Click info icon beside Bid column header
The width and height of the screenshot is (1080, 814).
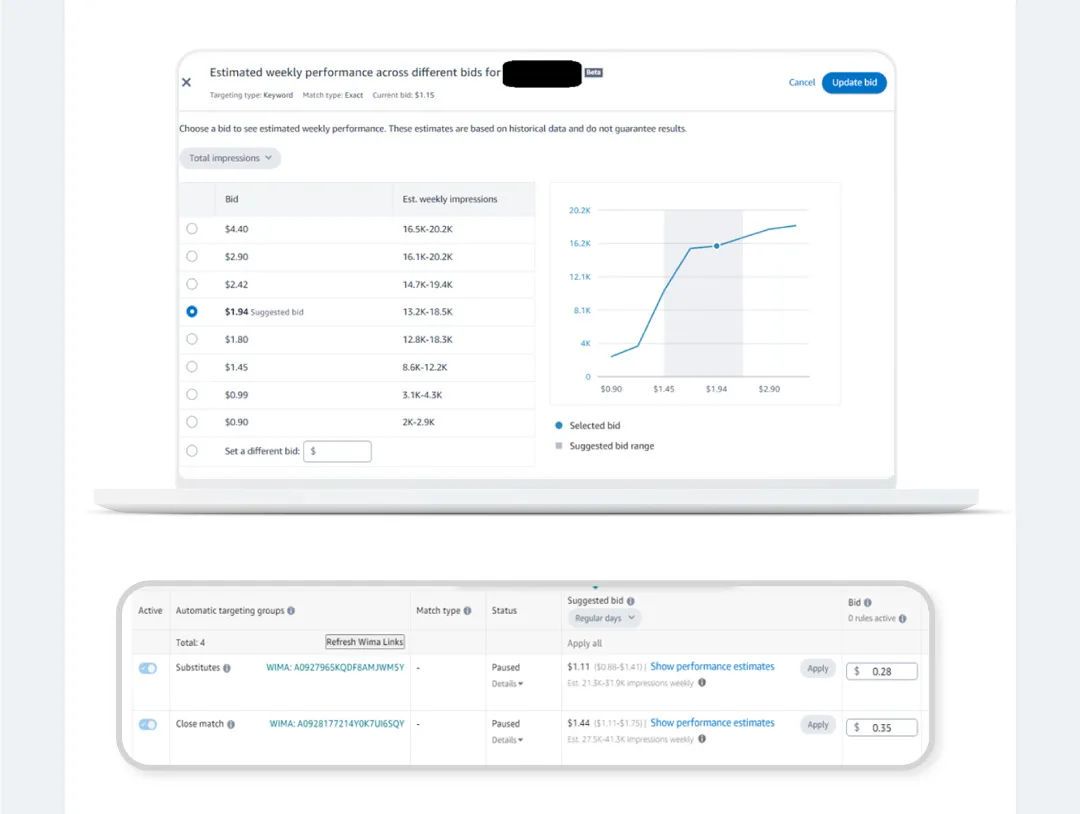(x=867, y=603)
